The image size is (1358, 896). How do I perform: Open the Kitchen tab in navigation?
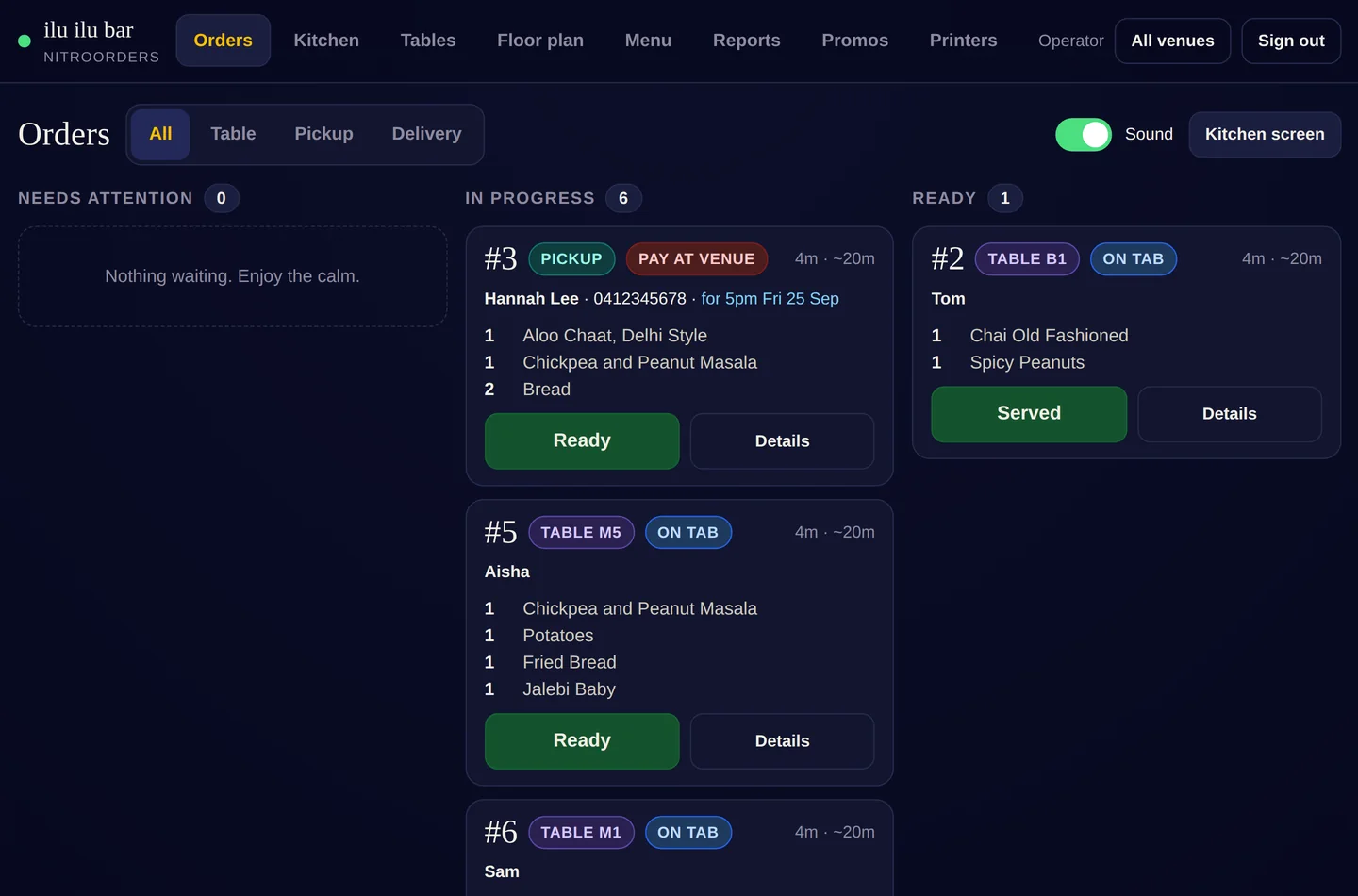coord(326,41)
